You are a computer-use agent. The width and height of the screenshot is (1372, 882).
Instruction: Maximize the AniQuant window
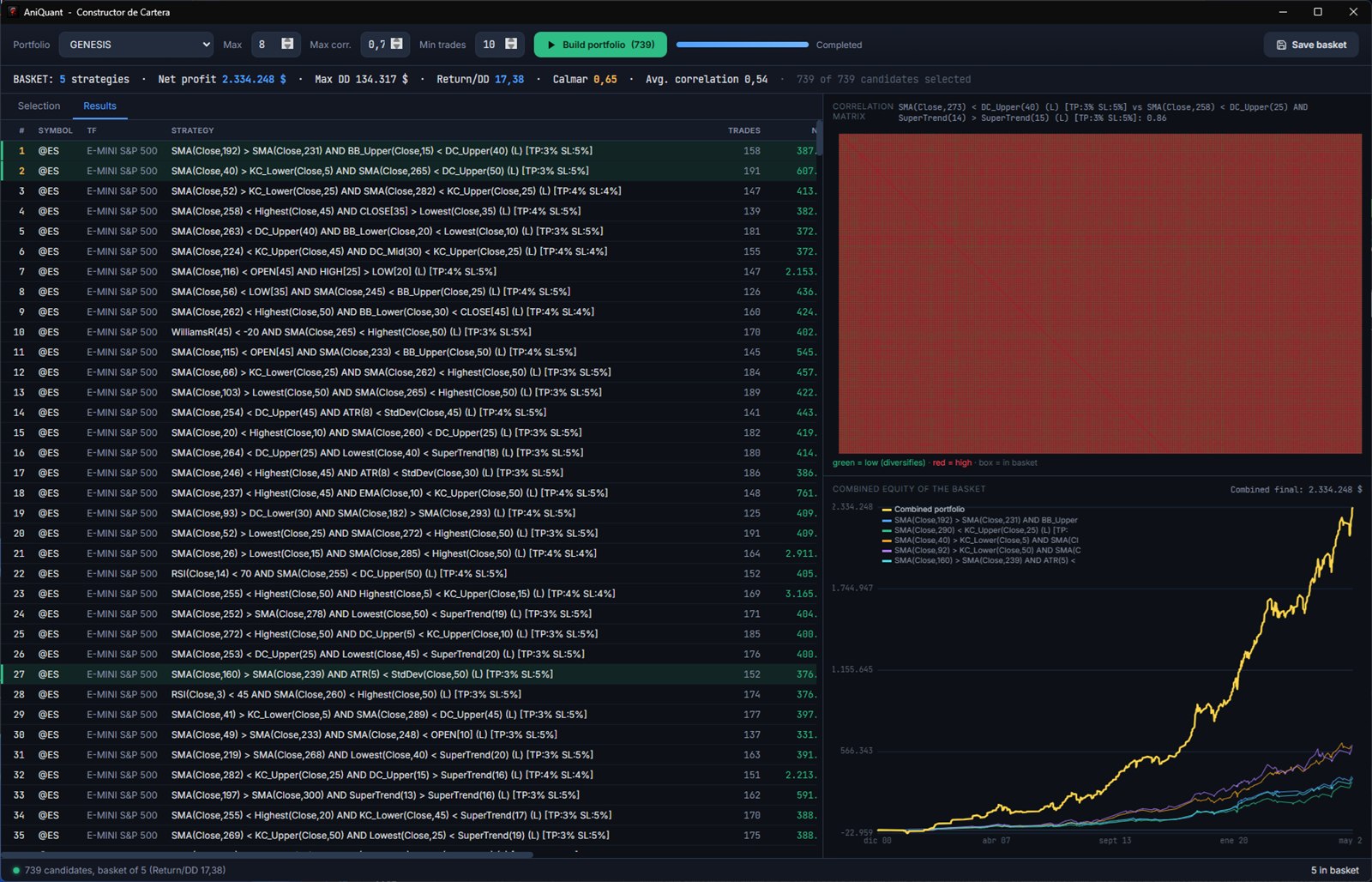tap(1318, 12)
